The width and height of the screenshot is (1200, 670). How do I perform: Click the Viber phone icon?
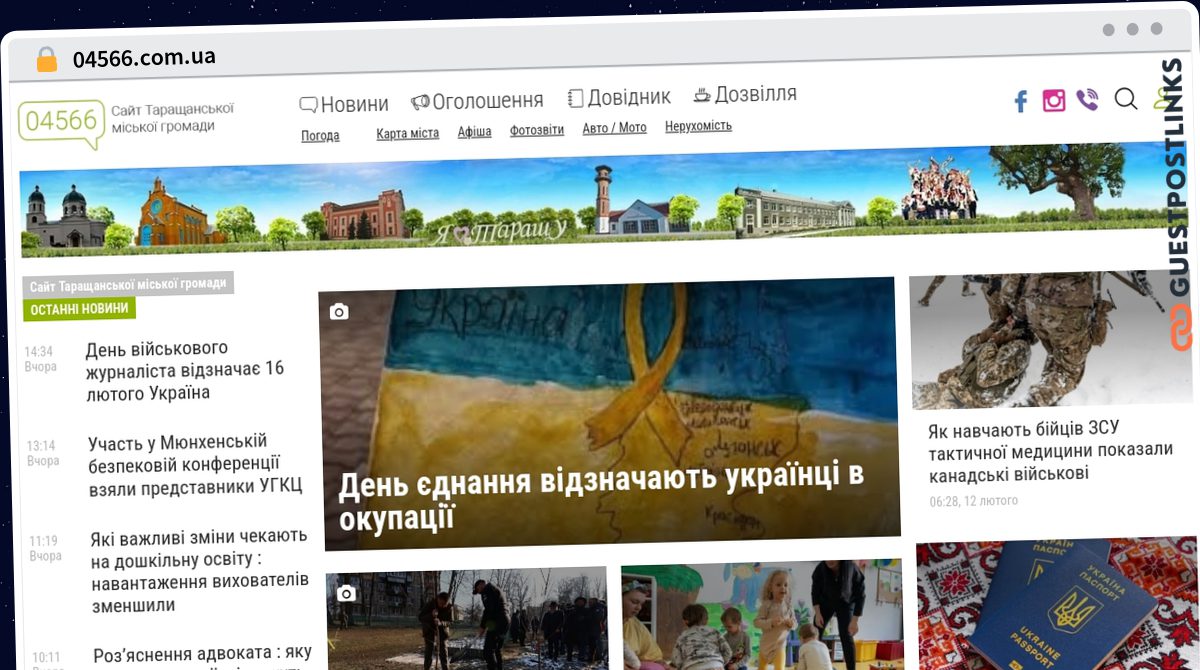click(x=1087, y=100)
